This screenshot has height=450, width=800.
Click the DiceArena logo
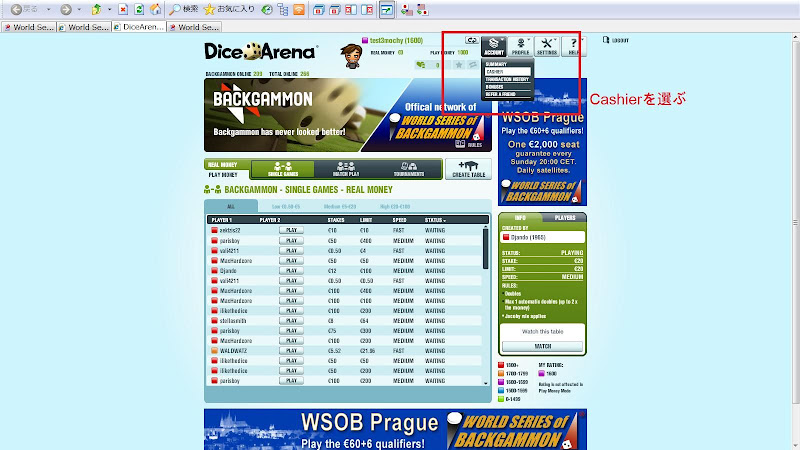[261, 52]
